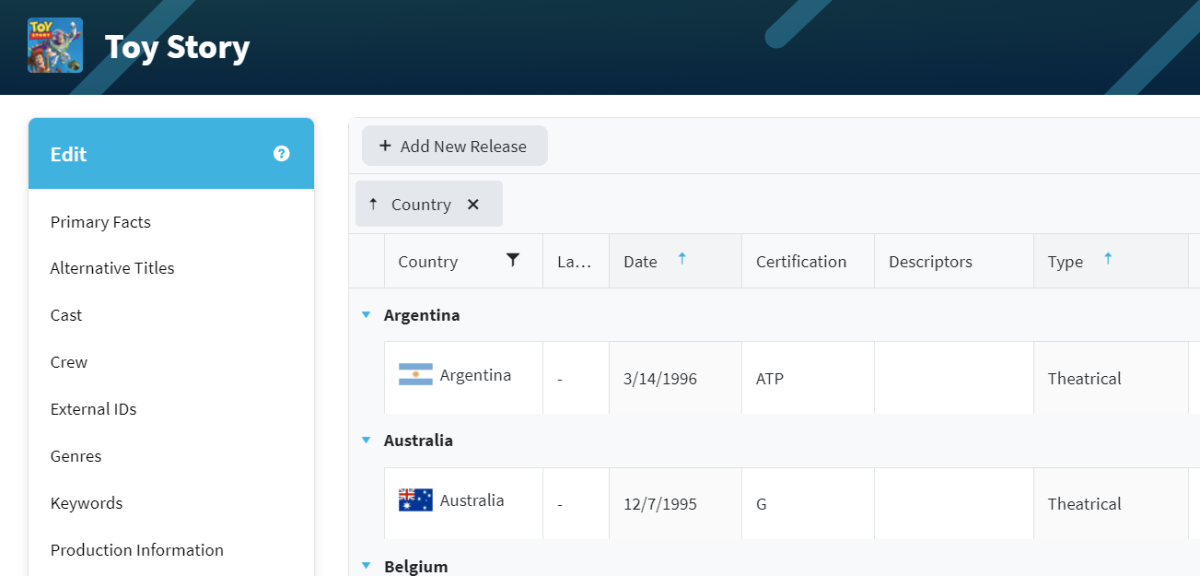Screen dimensions: 1200x576
Task: Open Primary Facts section
Action: point(100,222)
